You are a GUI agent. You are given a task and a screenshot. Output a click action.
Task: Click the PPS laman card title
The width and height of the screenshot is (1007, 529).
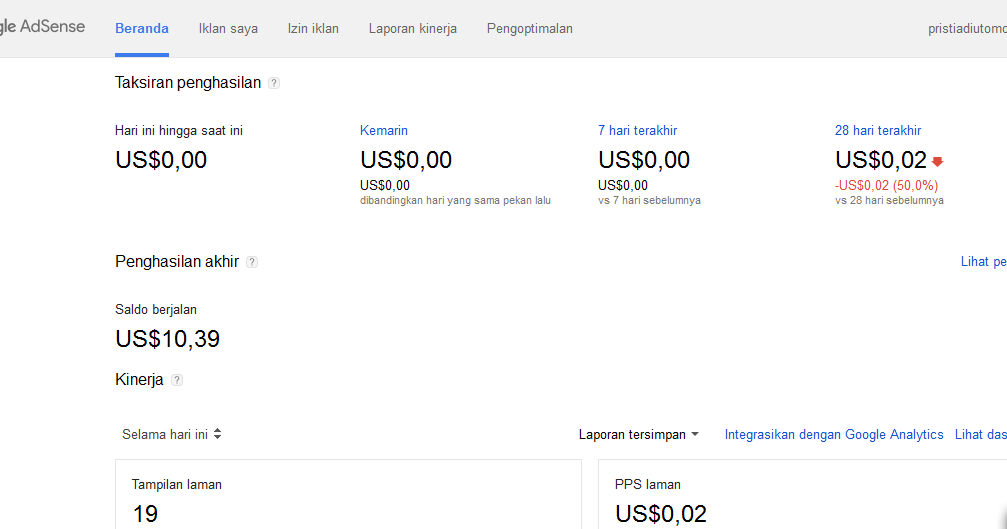[x=647, y=485]
